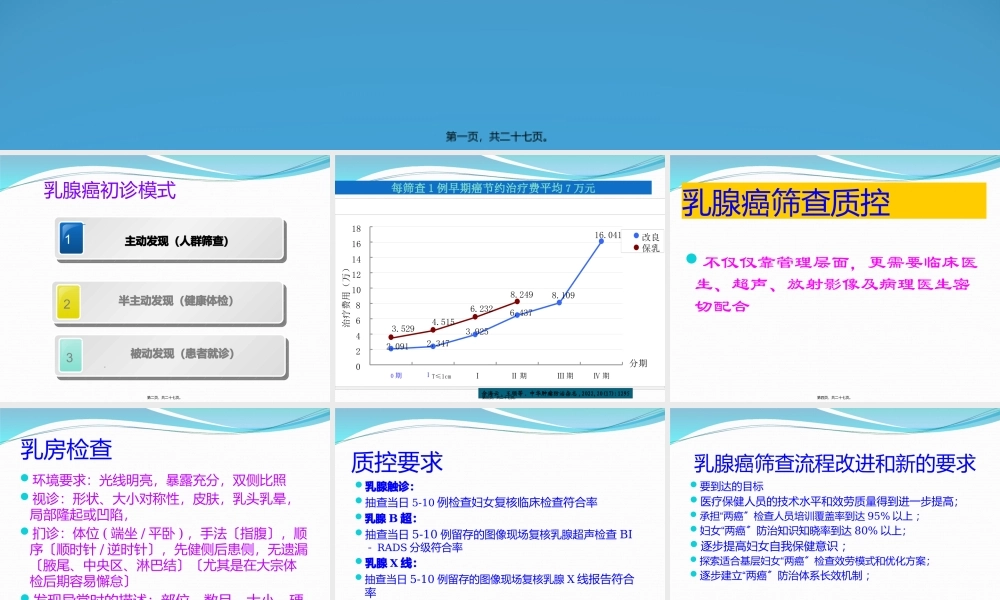Select the teal numbered box "3" beside 被动发现
This screenshot has height=600, width=1000.
[69, 357]
